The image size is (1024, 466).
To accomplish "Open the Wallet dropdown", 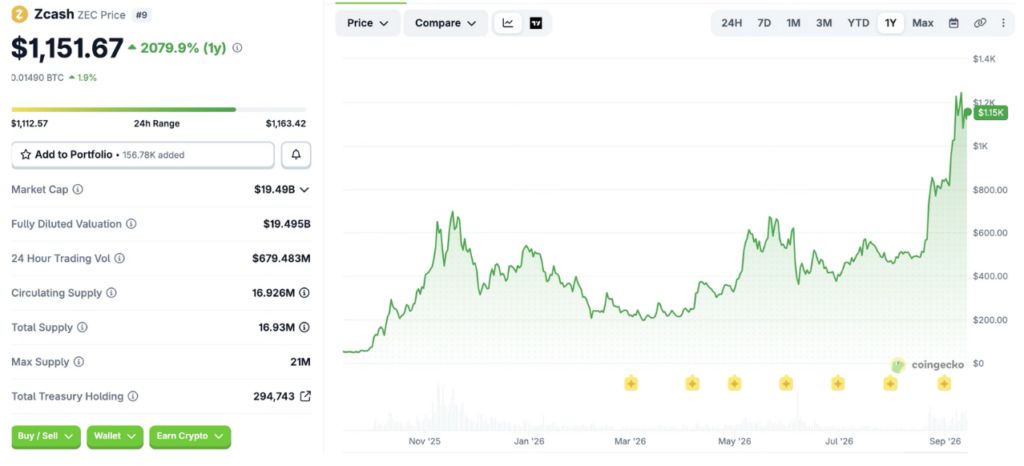I will point(115,437).
